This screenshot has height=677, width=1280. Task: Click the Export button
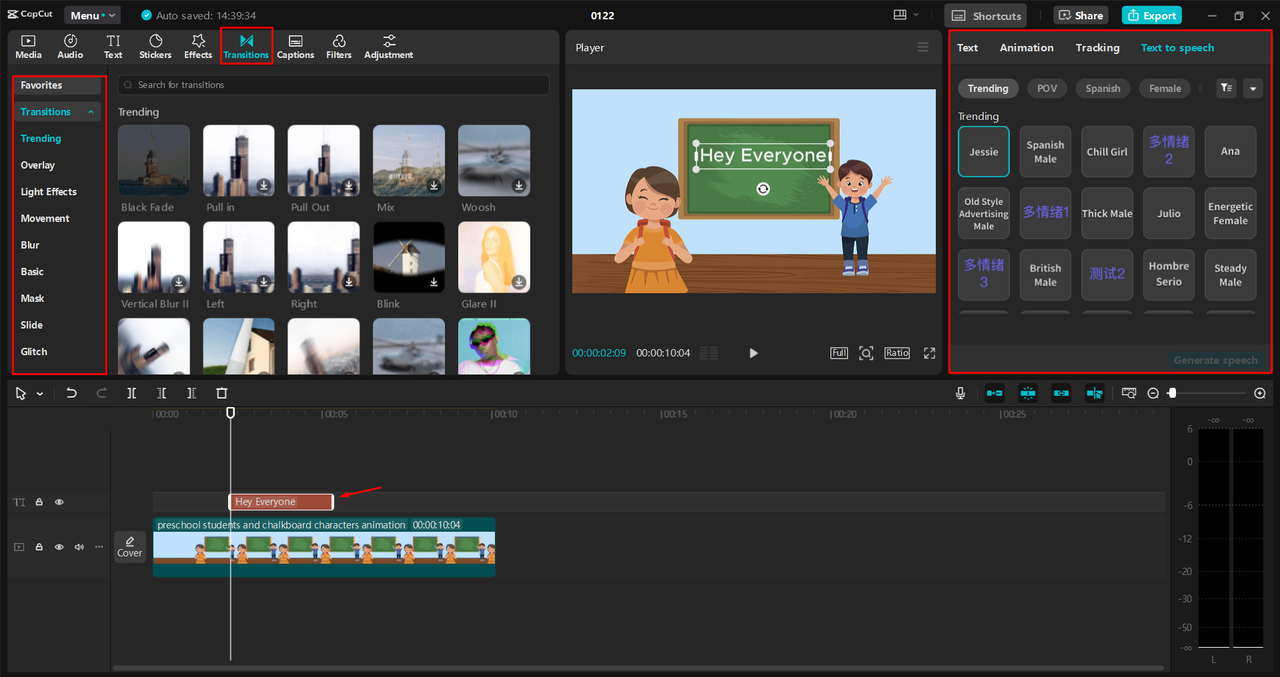coord(1152,15)
